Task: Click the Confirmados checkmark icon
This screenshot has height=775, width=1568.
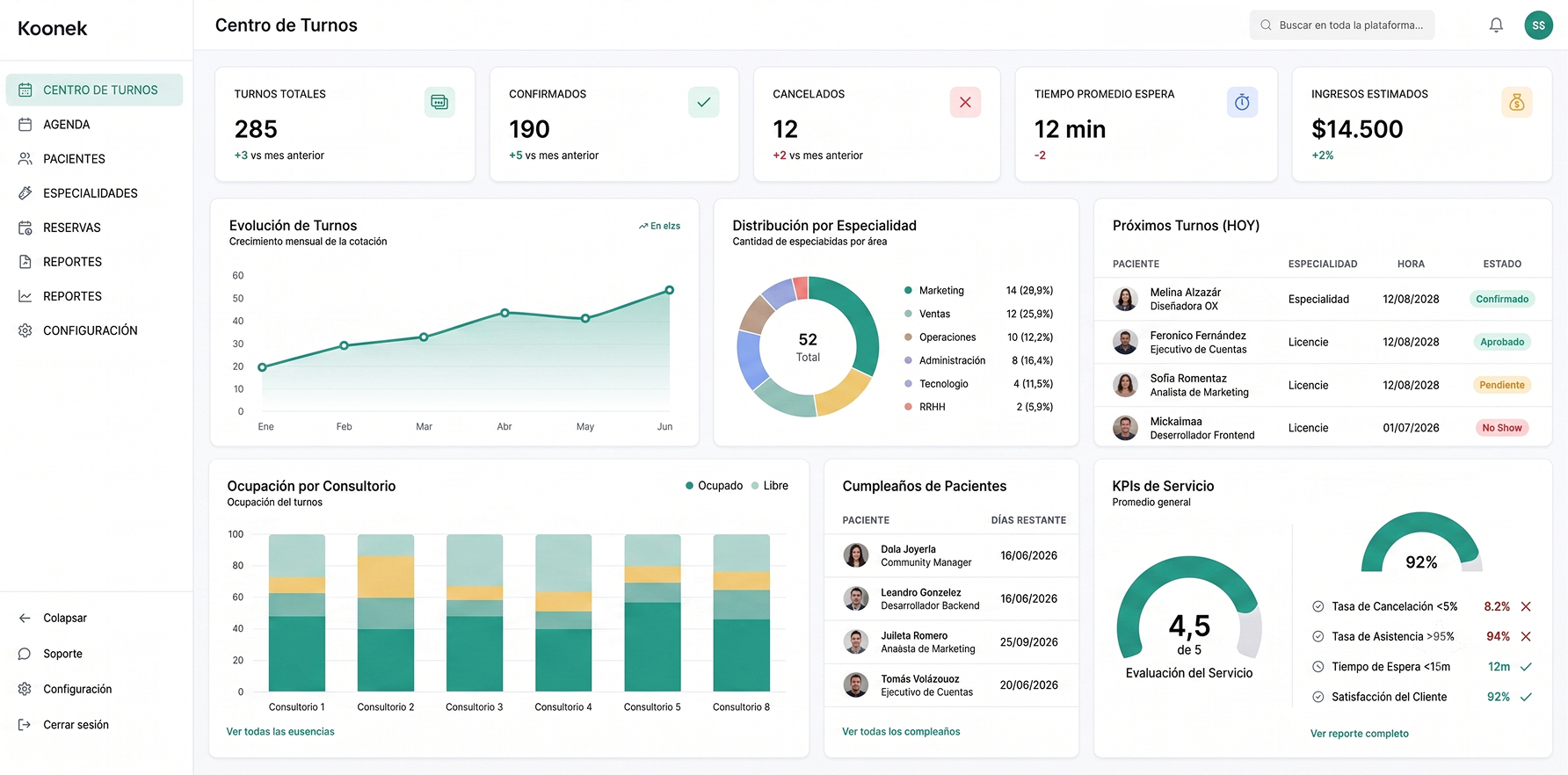Action: pyautogui.click(x=703, y=103)
